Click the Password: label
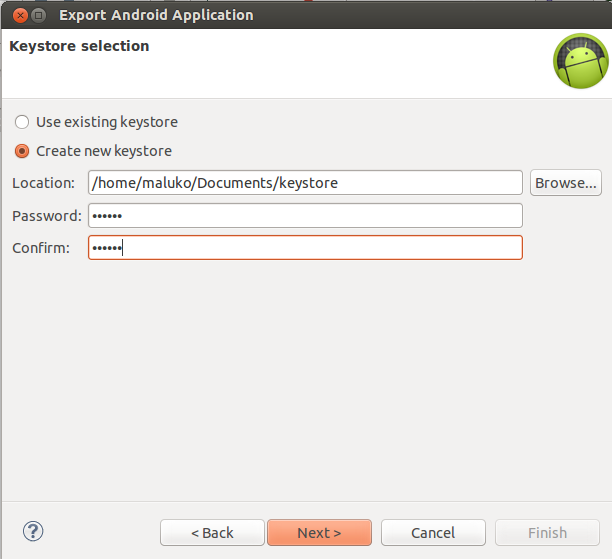Viewport: 612px width, 559px height. (47, 216)
